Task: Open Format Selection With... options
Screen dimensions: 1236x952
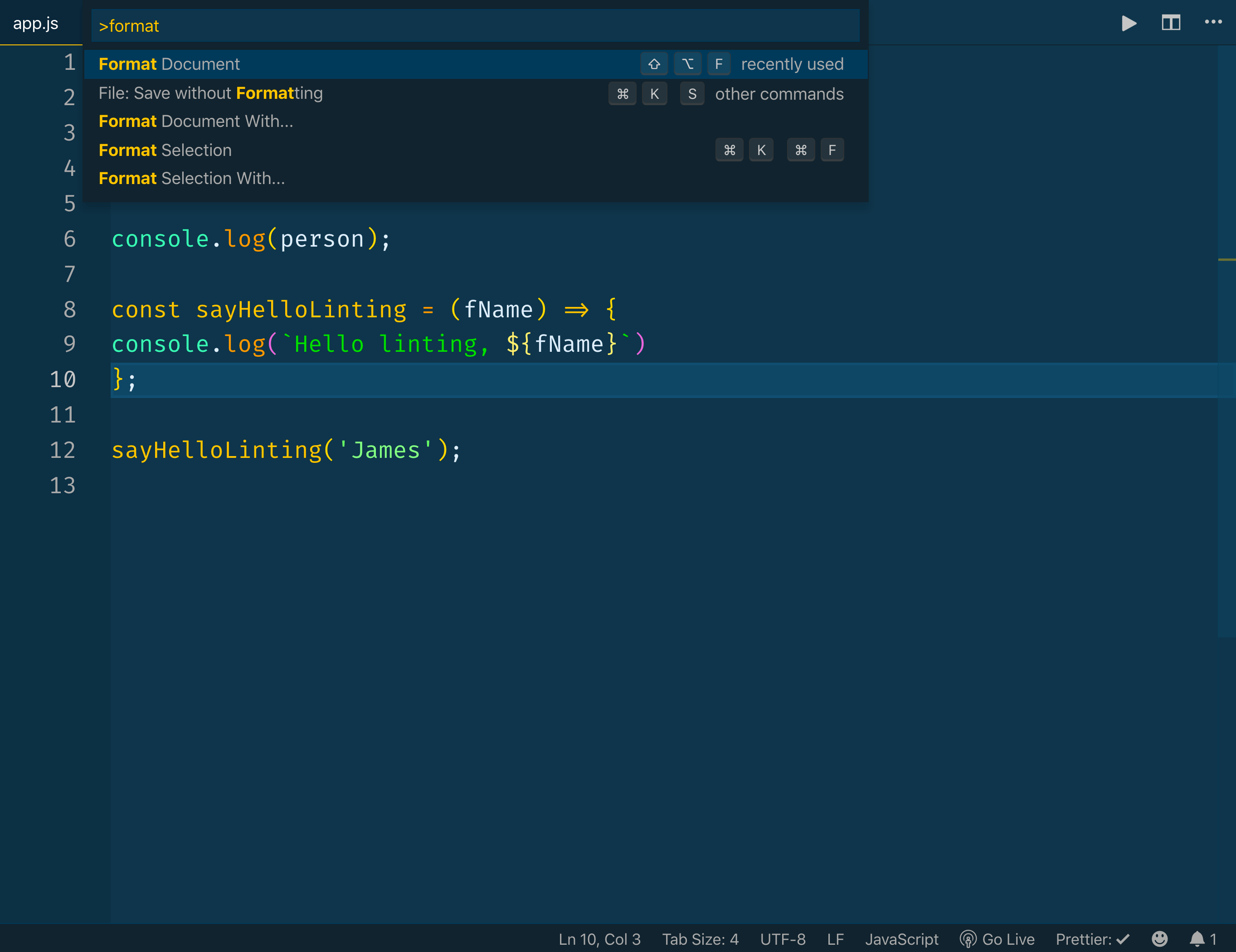Action: coord(192,178)
